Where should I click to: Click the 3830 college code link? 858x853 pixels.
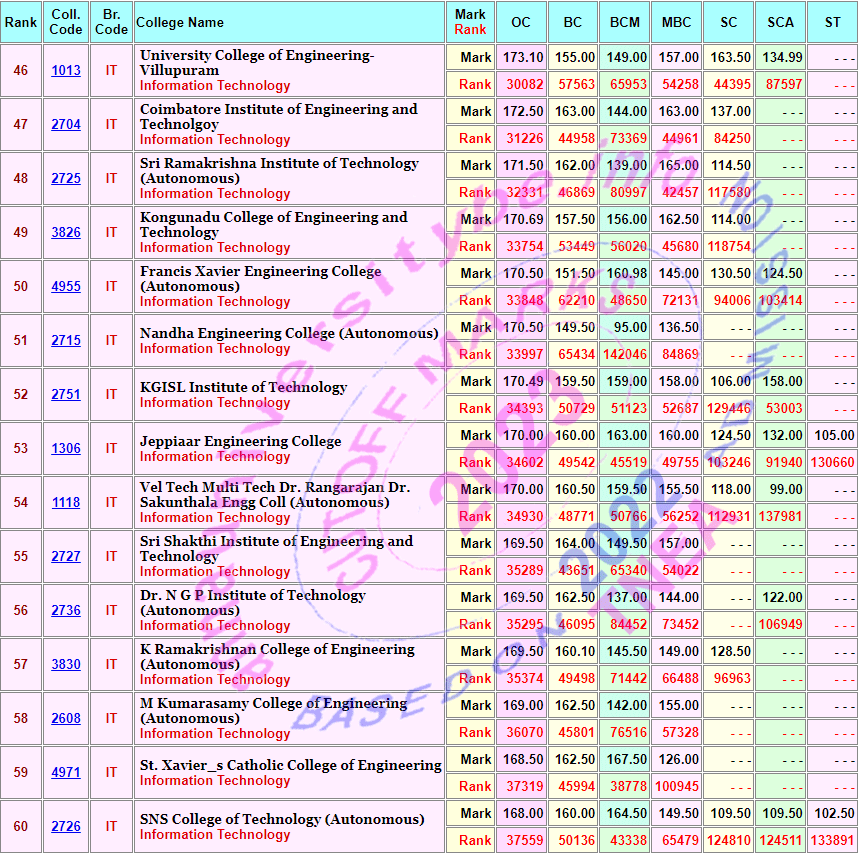(x=66, y=665)
